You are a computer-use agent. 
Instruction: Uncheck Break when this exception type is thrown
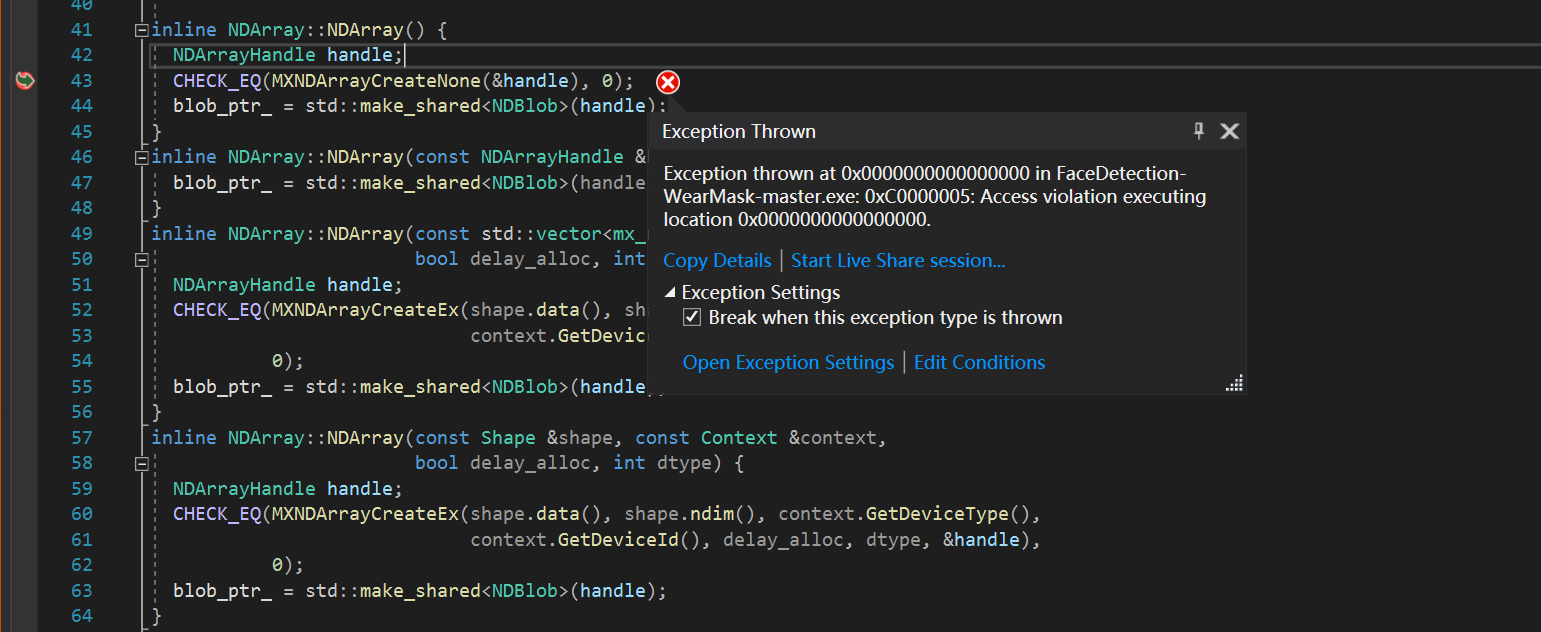[x=692, y=317]
